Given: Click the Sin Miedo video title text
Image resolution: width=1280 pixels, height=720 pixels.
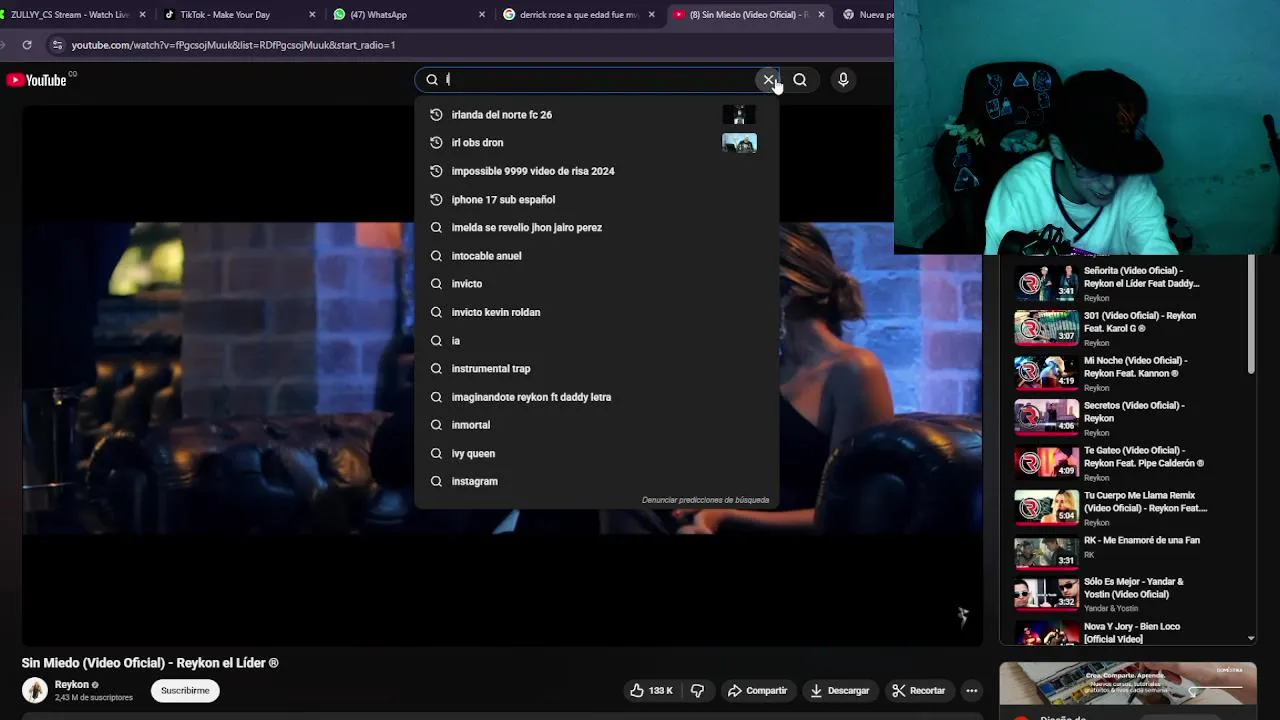Looking at the screenshot, I should click(x=150, y=663).
